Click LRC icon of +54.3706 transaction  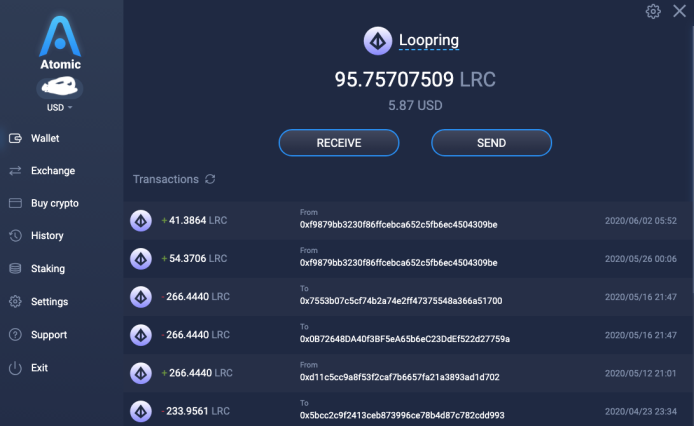[141, 259]
